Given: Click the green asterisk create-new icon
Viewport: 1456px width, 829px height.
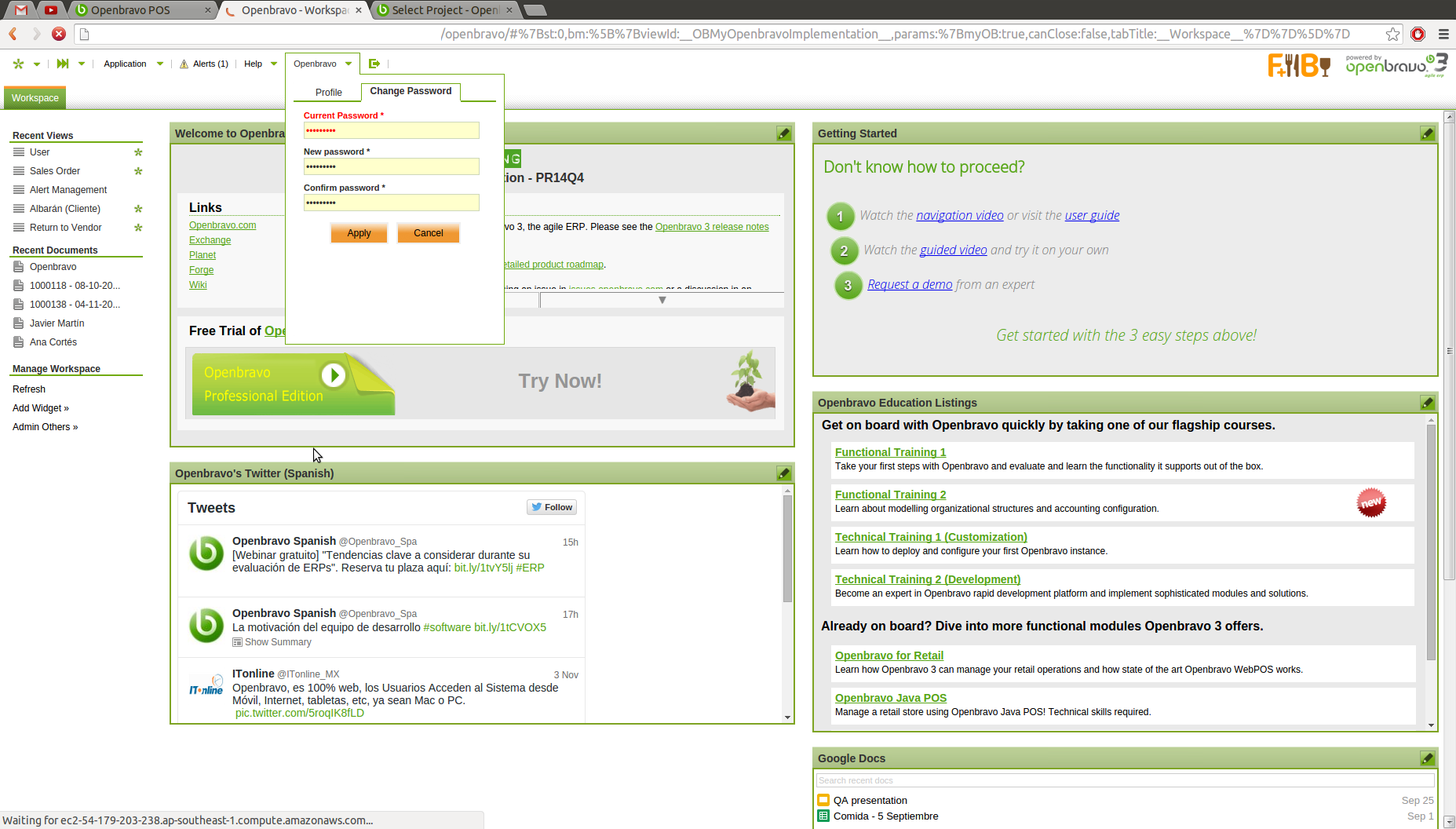Looking at the screenshot, I should [18, 64].
